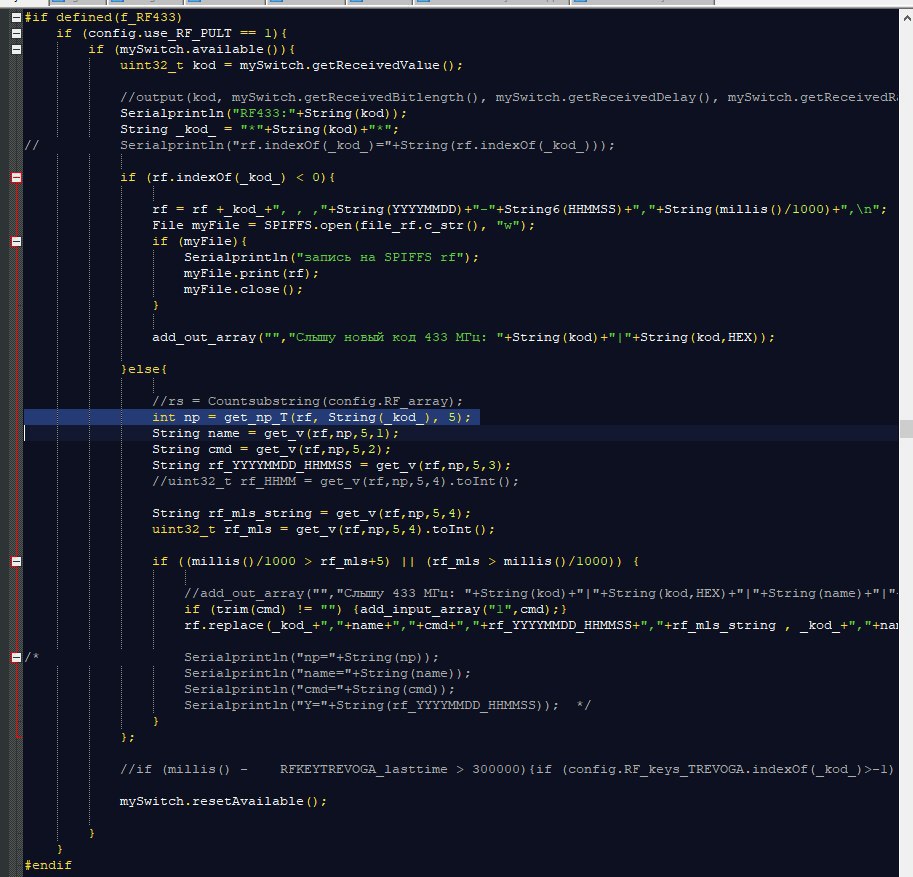Viewport: 913px width, 877px height.
Task: Click the line 'myFile.print(rf);'
Action: [x=251, y=273]
